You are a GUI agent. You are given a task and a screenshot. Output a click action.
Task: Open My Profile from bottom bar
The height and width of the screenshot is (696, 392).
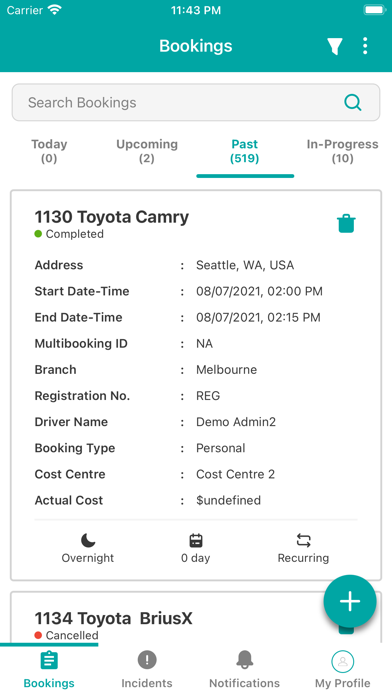(x=342, y=669)
